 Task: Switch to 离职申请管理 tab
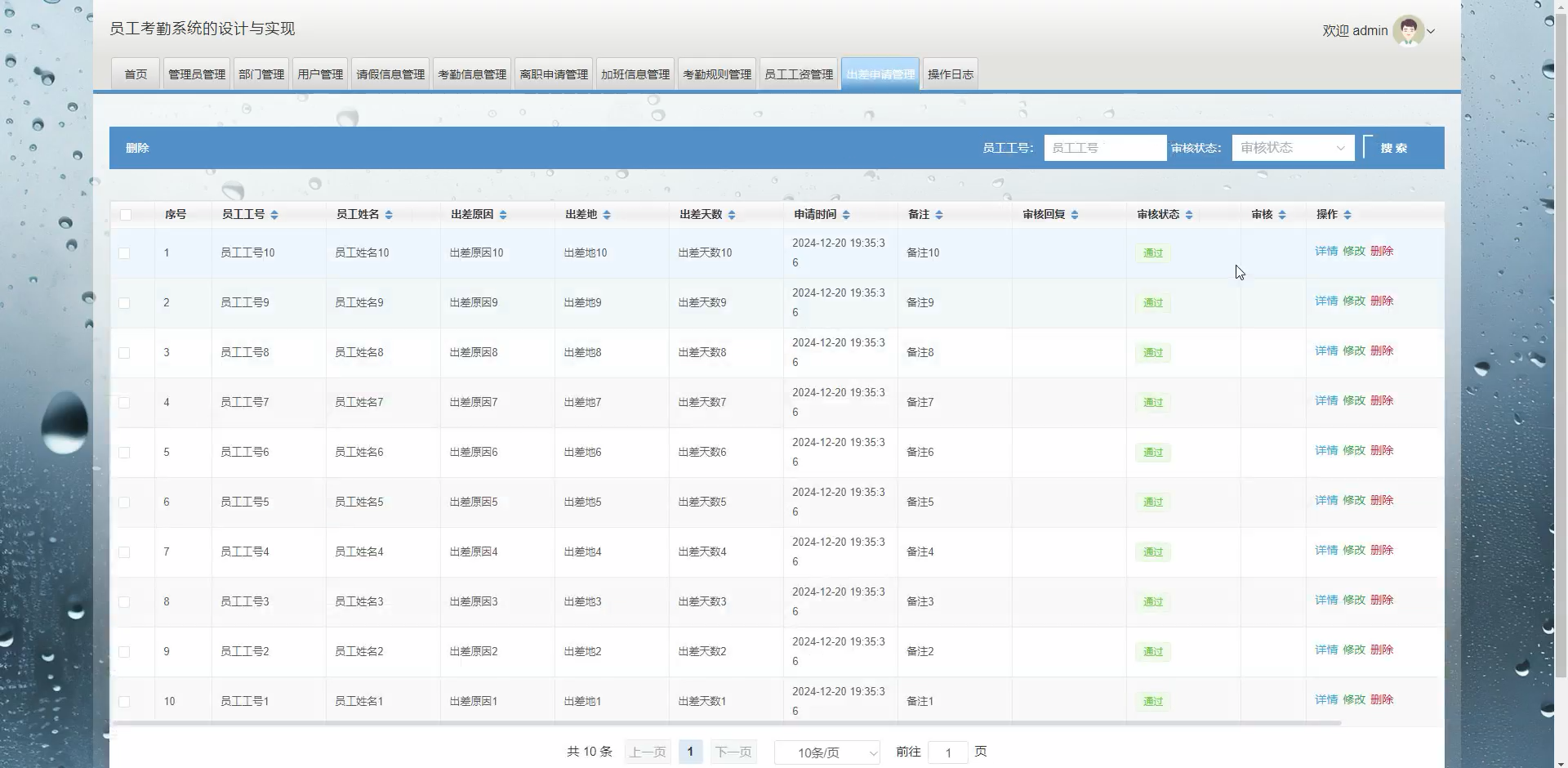554,74
